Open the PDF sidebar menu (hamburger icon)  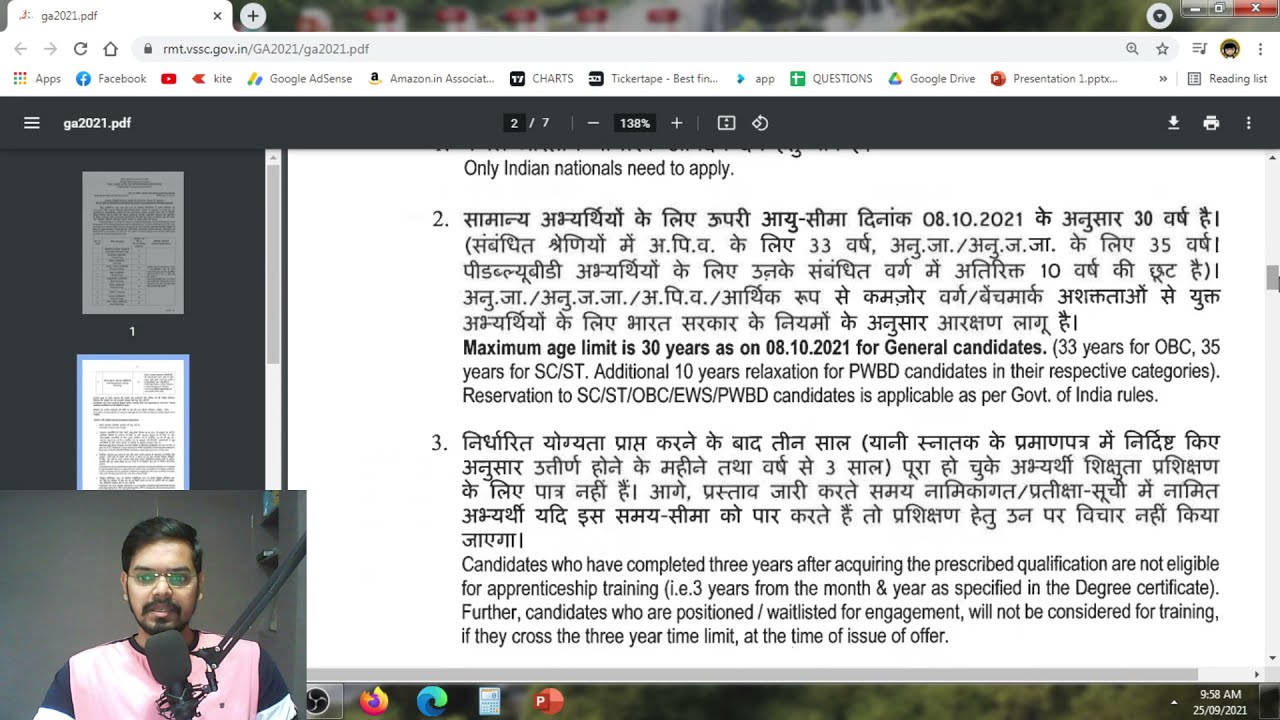tap(32, 123)
